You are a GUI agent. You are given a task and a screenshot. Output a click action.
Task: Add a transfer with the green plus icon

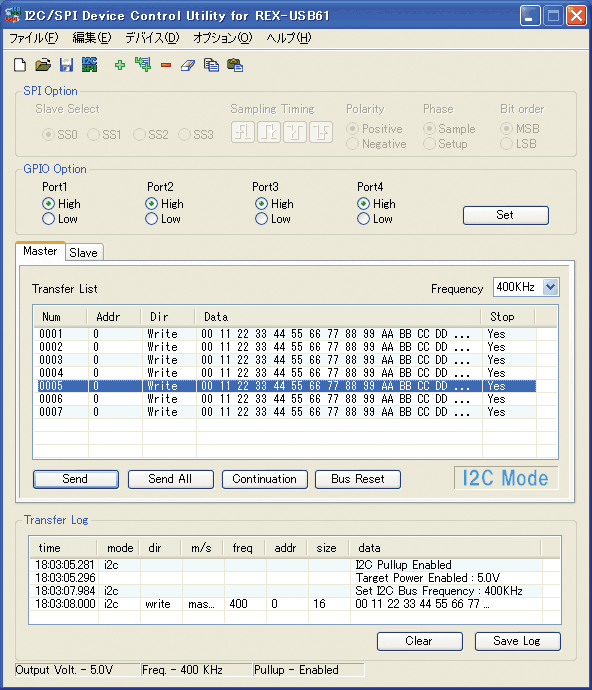pyautogui.click(x=120, y=65)
